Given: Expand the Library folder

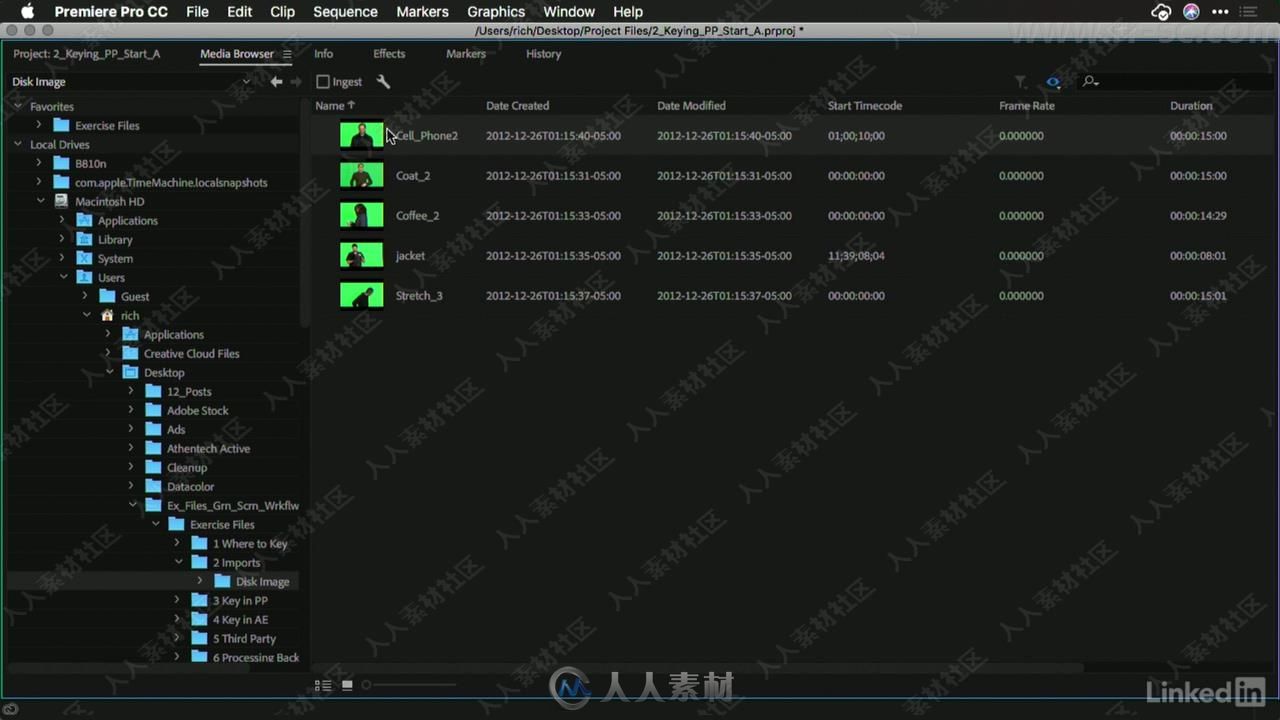Looking at the screenshot, I should click(x=62, y=239).
